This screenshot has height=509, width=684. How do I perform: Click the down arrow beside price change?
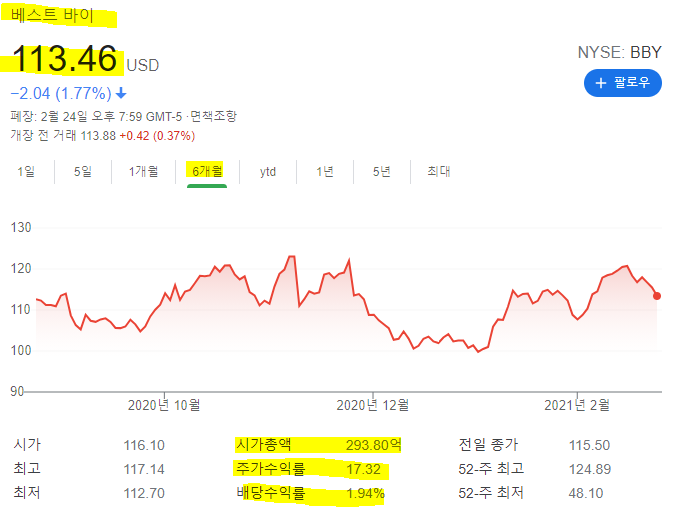click(121, 93)
